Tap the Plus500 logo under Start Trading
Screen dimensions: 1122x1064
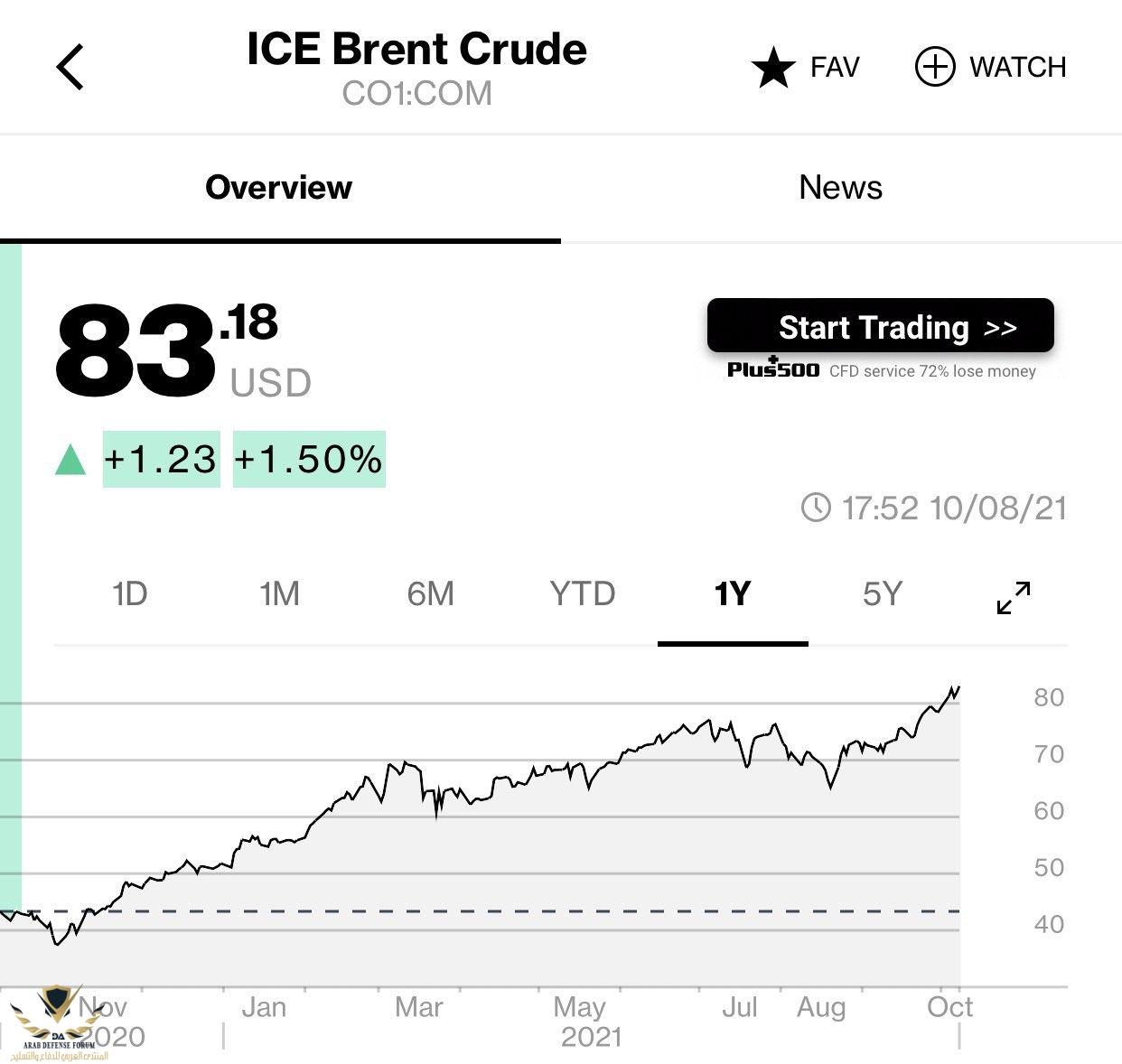pos(773,369)
